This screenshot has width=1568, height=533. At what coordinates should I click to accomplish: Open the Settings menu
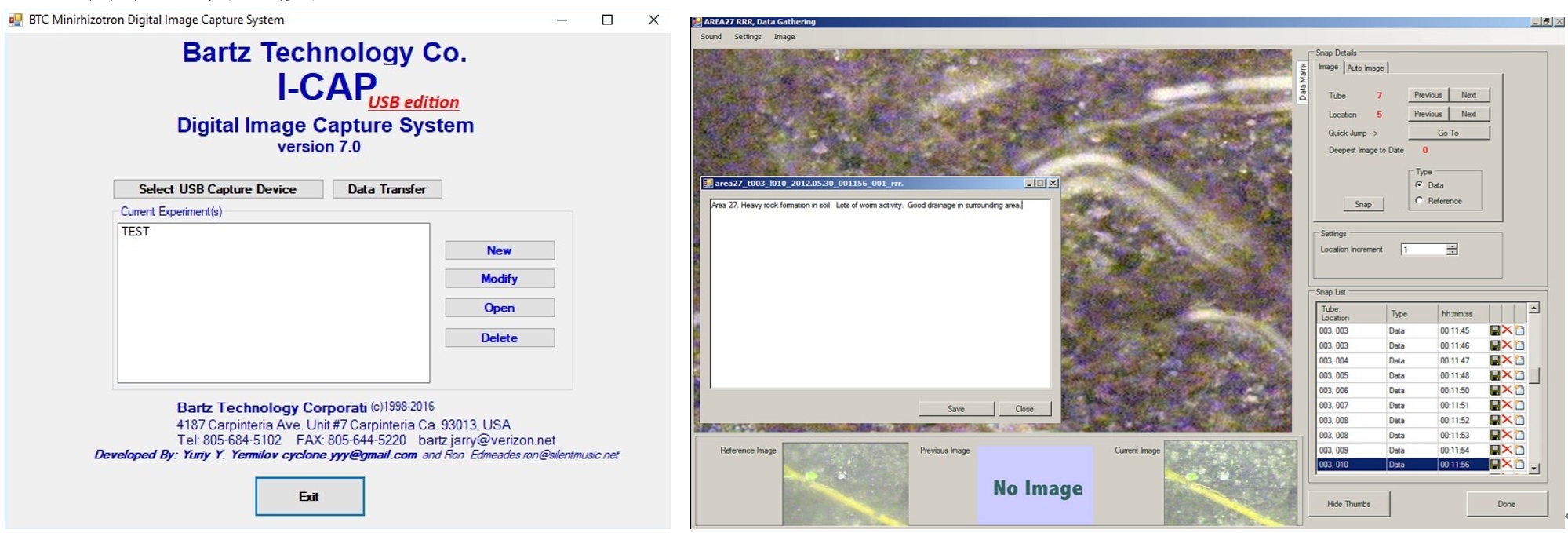point(748,37)
